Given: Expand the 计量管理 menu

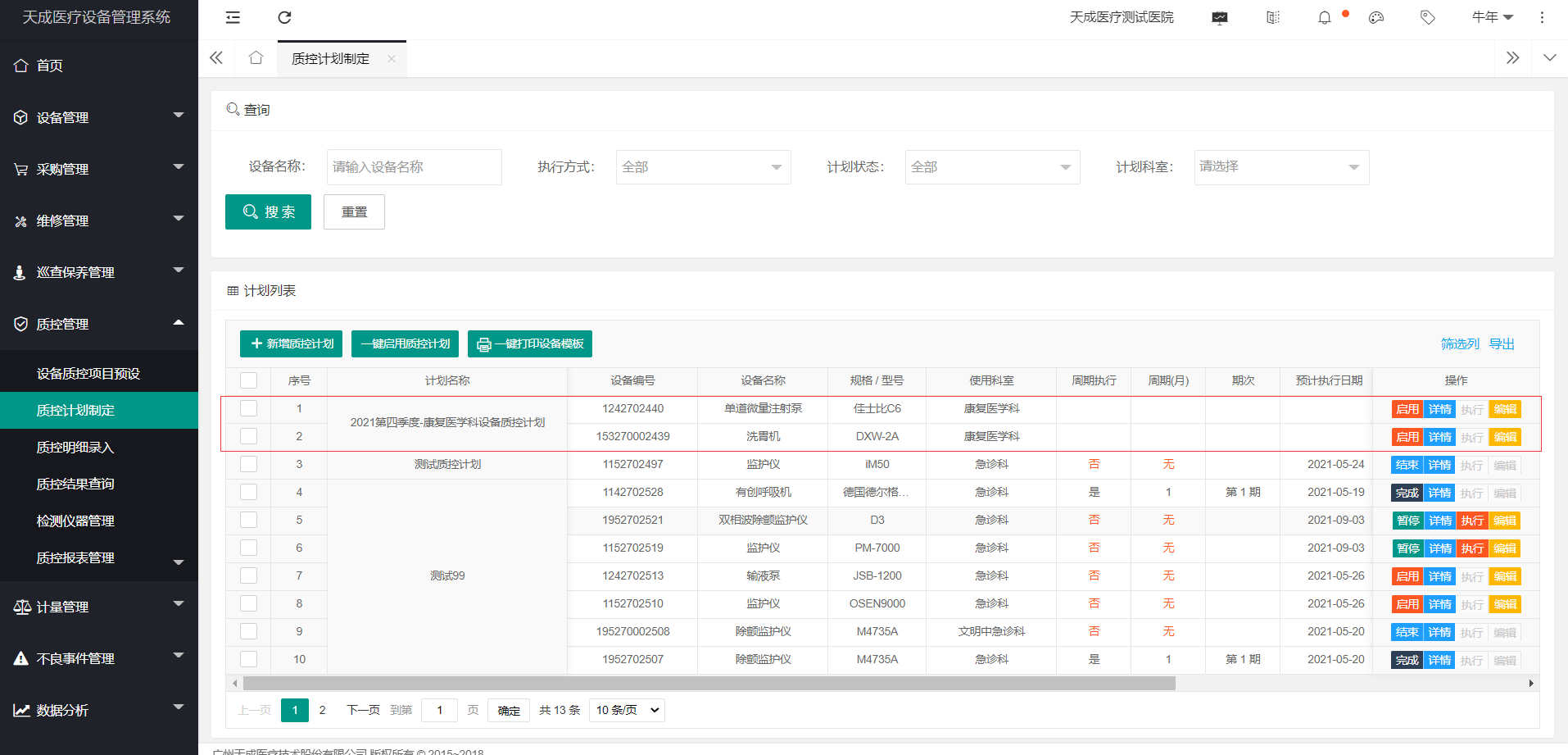Looking at the screenshot, I should (99, 607).
